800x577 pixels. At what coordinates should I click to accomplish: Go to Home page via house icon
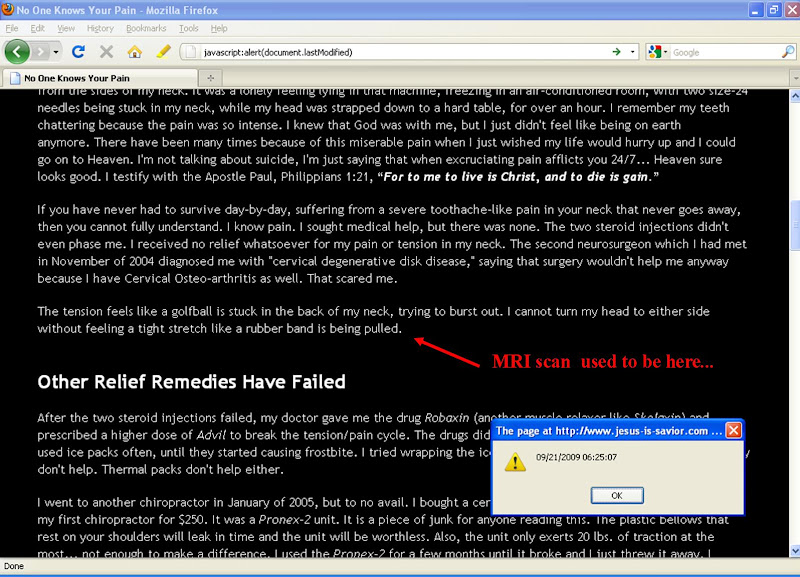pyautogui.click(x=135, y=52)
